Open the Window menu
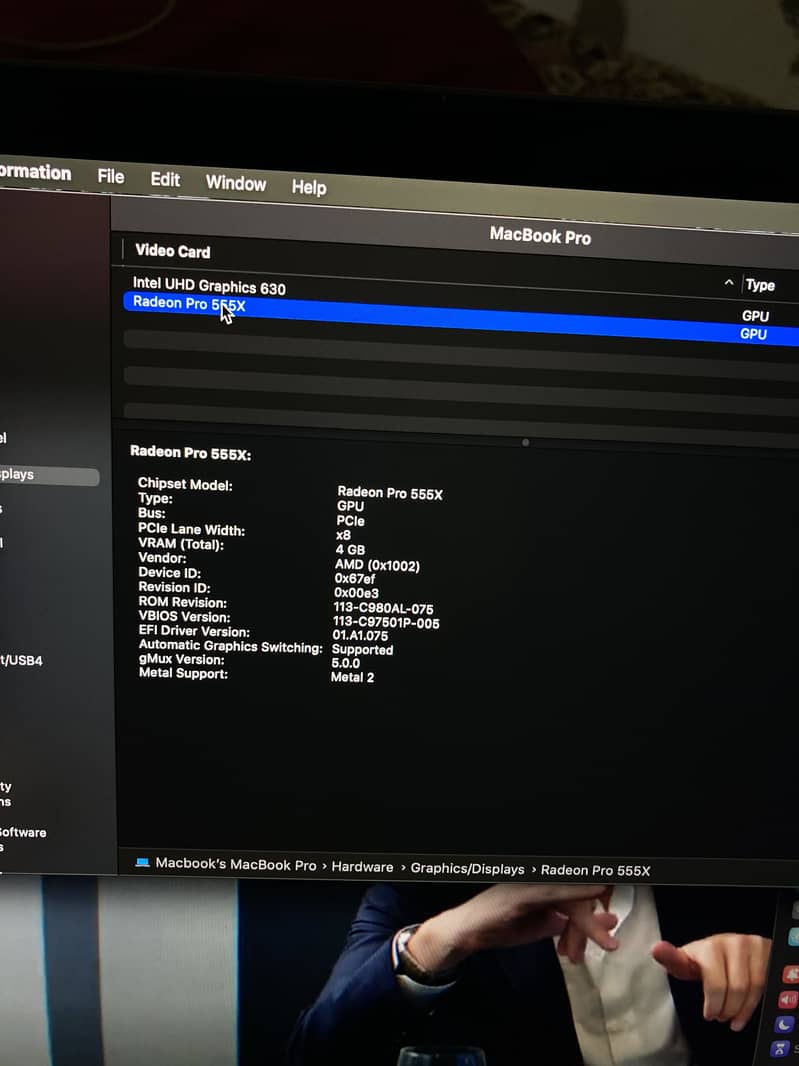Image resolution: width=799 pixels, height=1066 pixels. 236,183
